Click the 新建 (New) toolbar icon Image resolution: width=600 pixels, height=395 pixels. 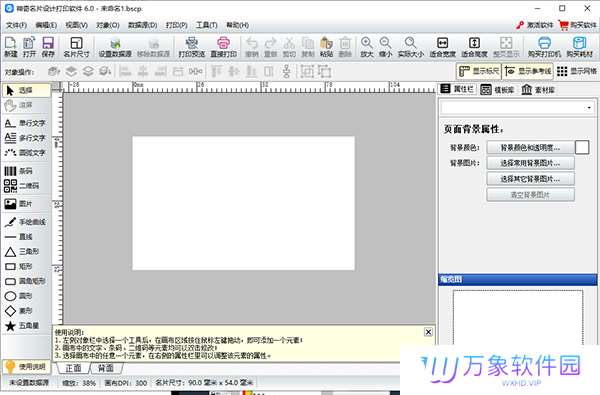click(x=11, y=47)
